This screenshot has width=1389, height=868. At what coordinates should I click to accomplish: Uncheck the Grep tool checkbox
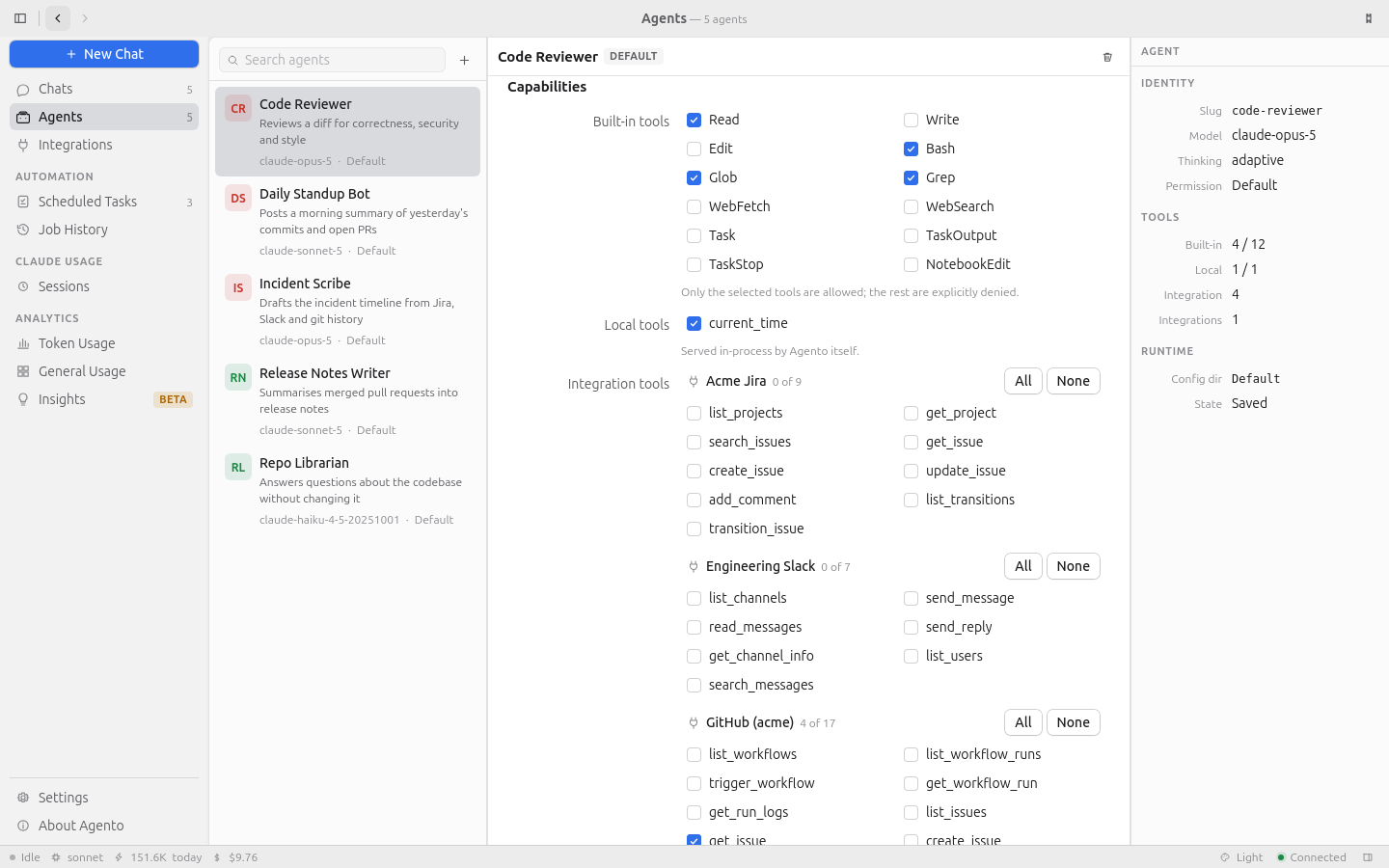pos(911,177)
